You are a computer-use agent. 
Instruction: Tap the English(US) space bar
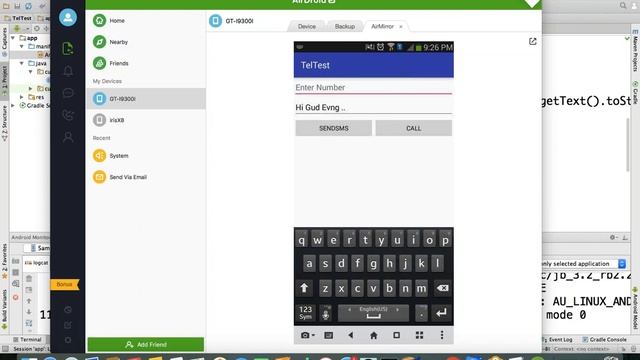point(373,313)
